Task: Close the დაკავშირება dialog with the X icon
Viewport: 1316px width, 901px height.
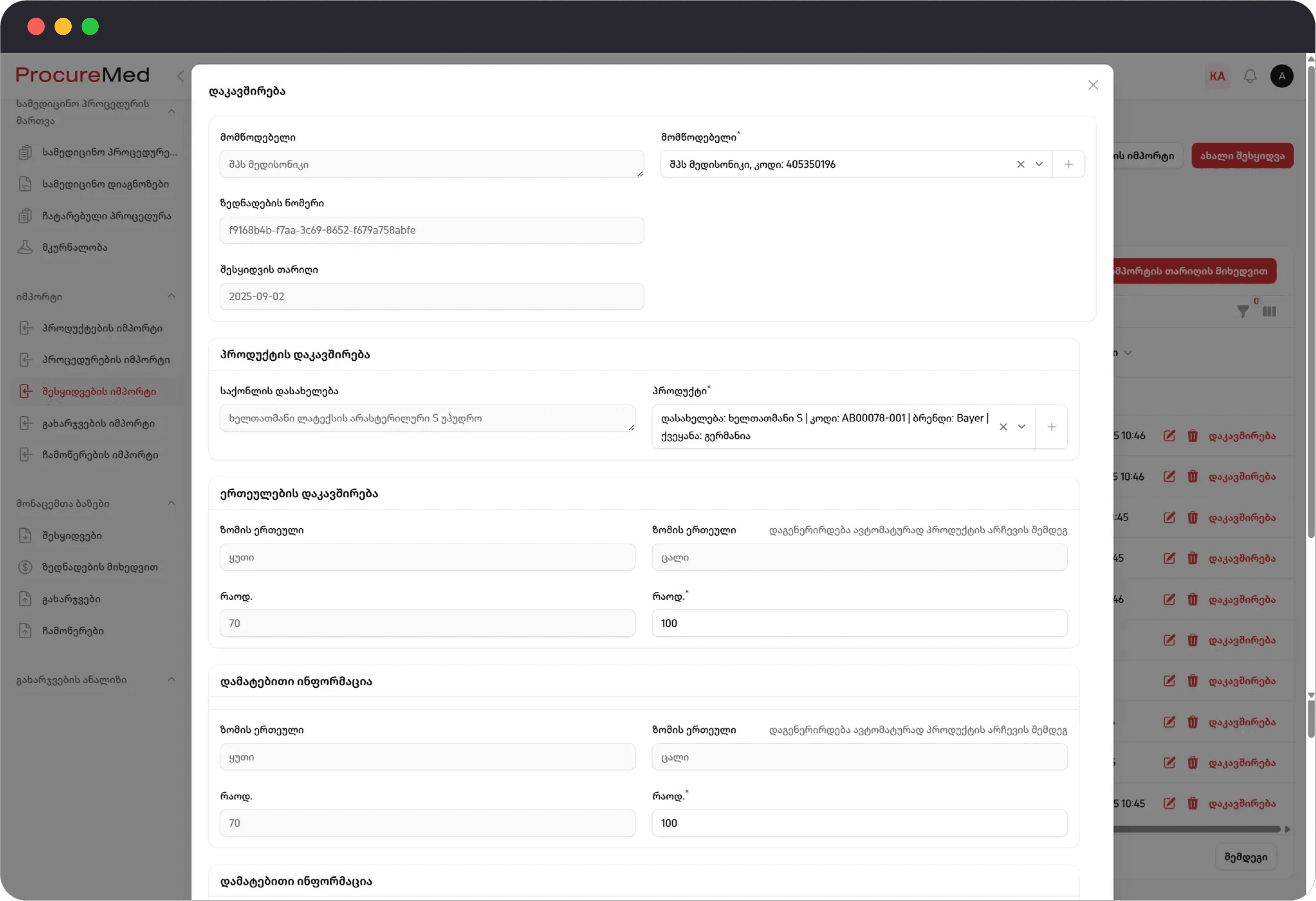Action: pos(1093,85)
